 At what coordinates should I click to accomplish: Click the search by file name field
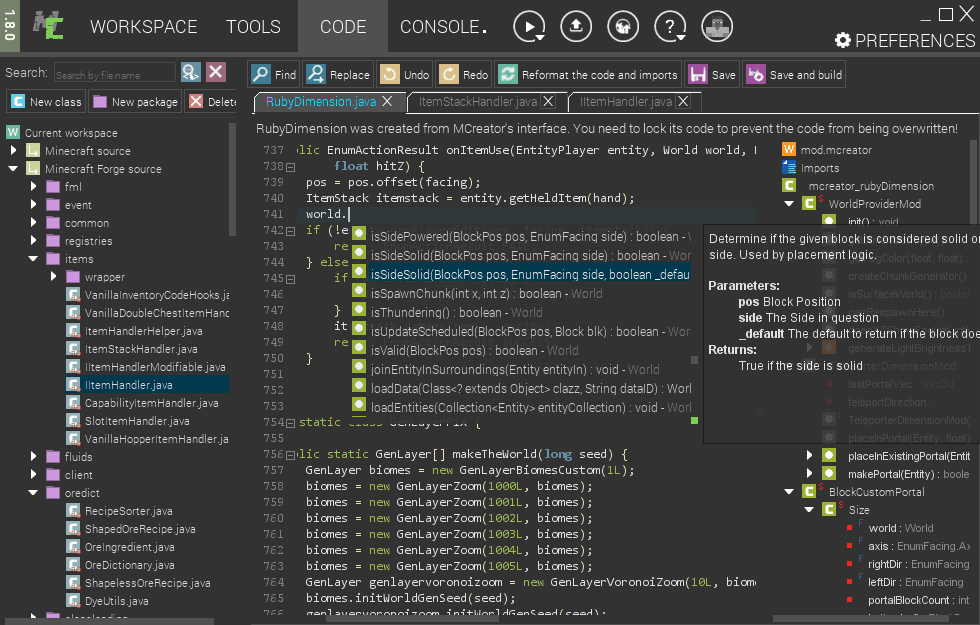pyautogui.click(x=115, y=72)
